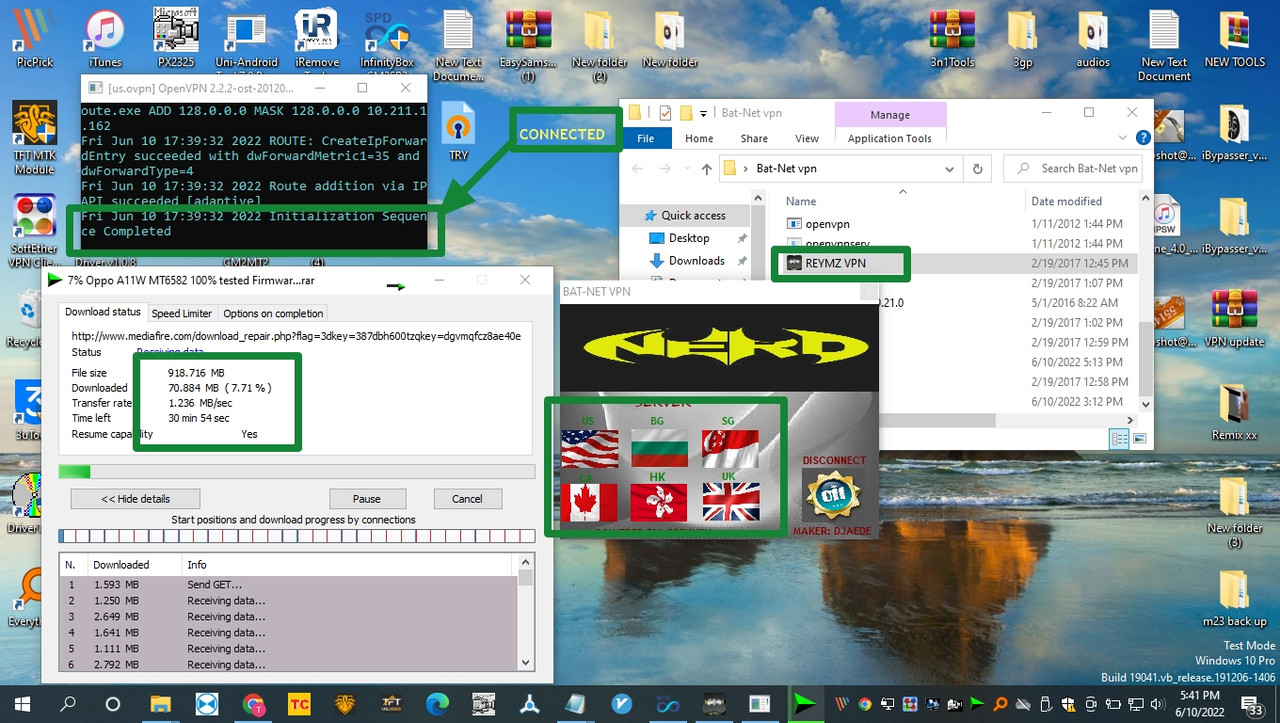Open the Share ribbon tab
Screen dimensions: 1280x723
coord(754,139)
